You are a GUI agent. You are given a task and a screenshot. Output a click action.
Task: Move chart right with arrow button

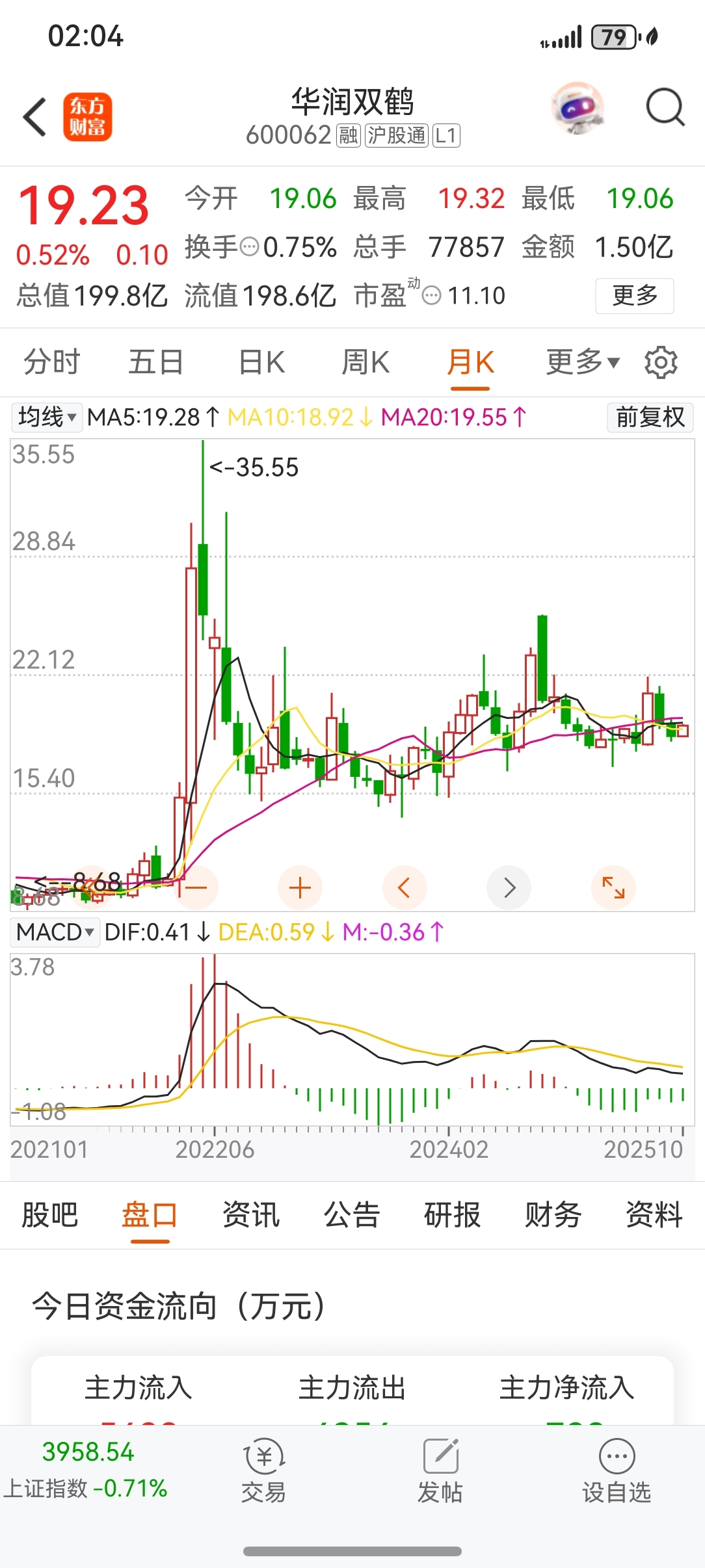[509, 888]
